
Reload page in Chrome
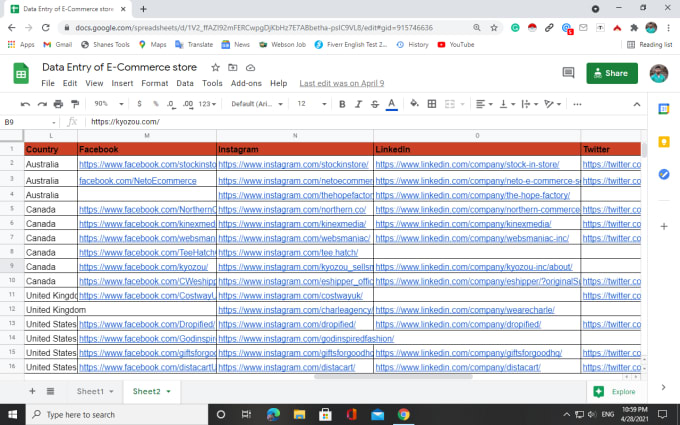(x=46, y=28)
